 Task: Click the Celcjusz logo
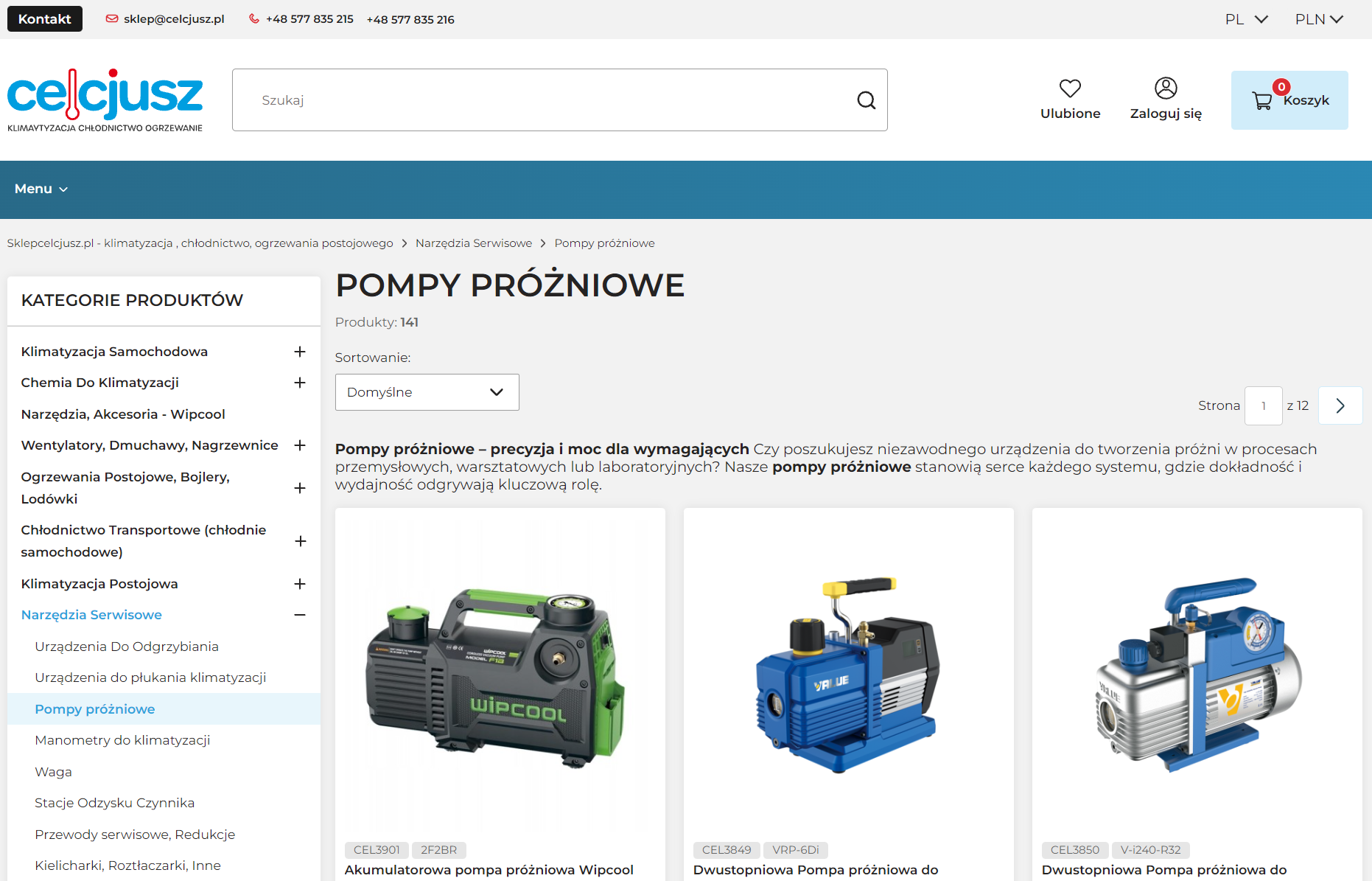click(105, 100)
